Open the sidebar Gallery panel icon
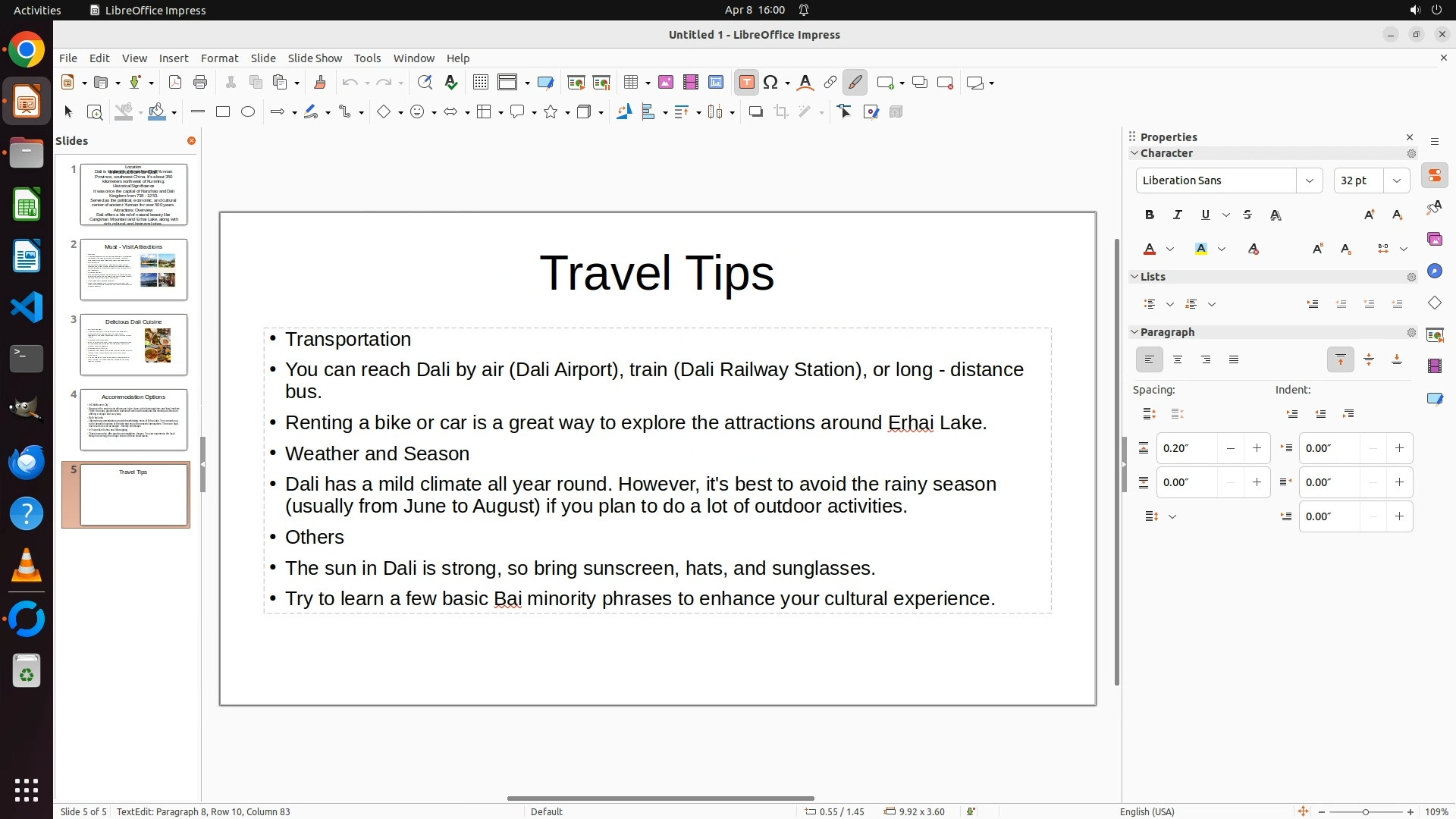This screenshot has width=1456, height=819. [x=1434, y=240]
